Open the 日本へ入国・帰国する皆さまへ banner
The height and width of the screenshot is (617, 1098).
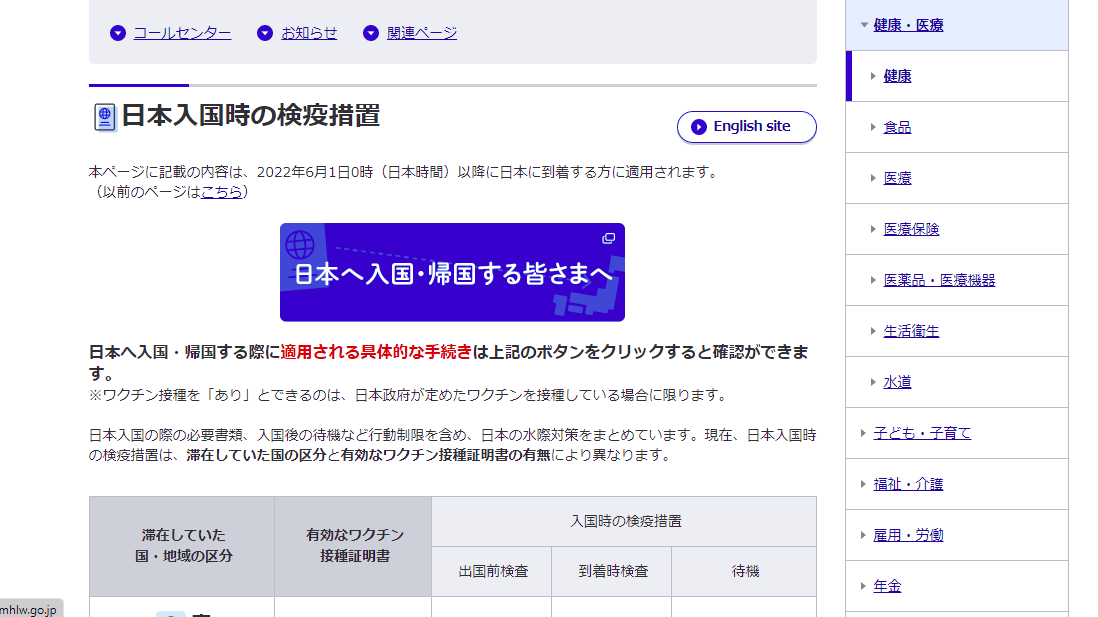click(452, 272)
